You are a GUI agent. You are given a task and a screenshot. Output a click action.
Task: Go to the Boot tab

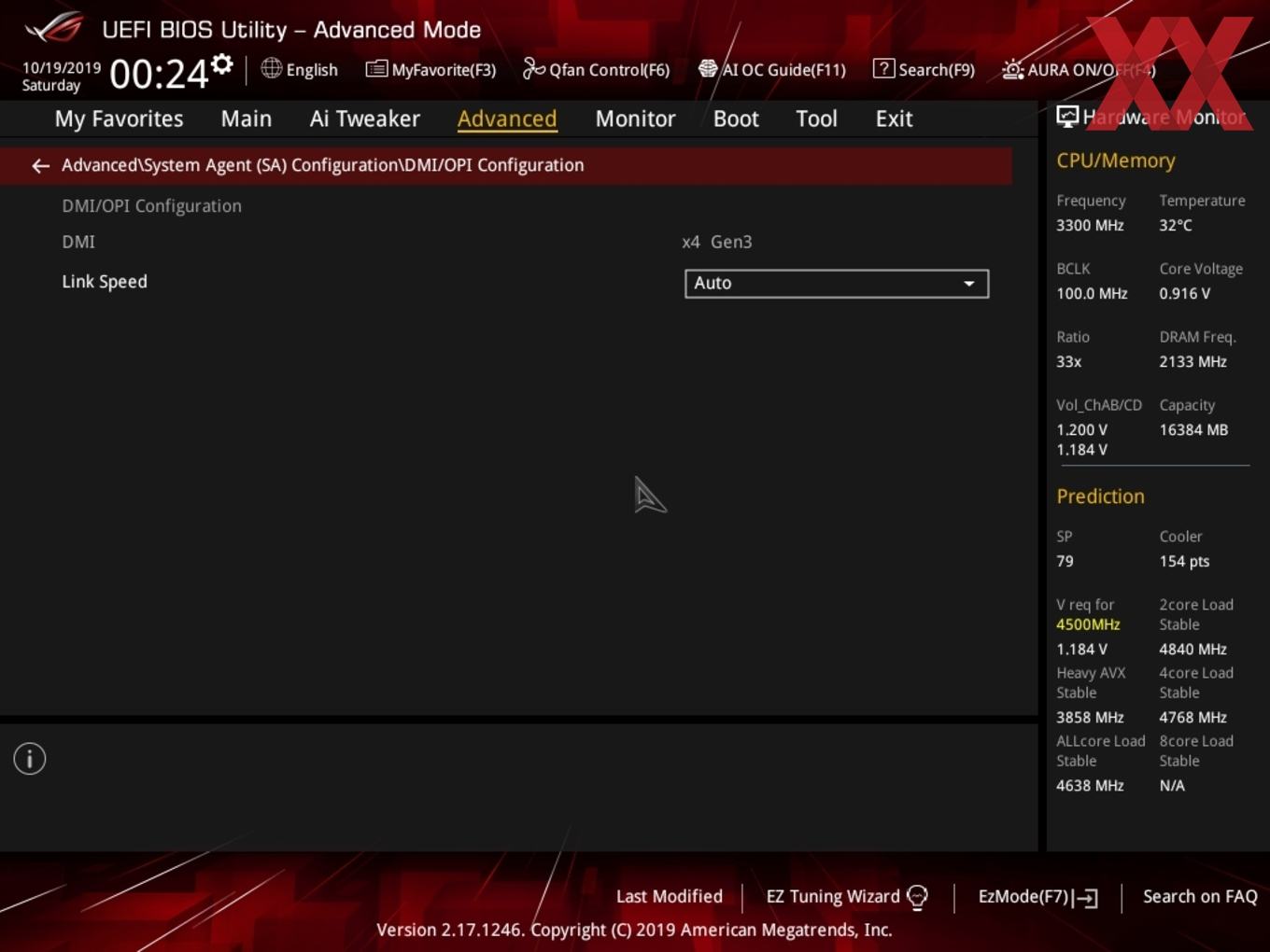click(736, 119)
